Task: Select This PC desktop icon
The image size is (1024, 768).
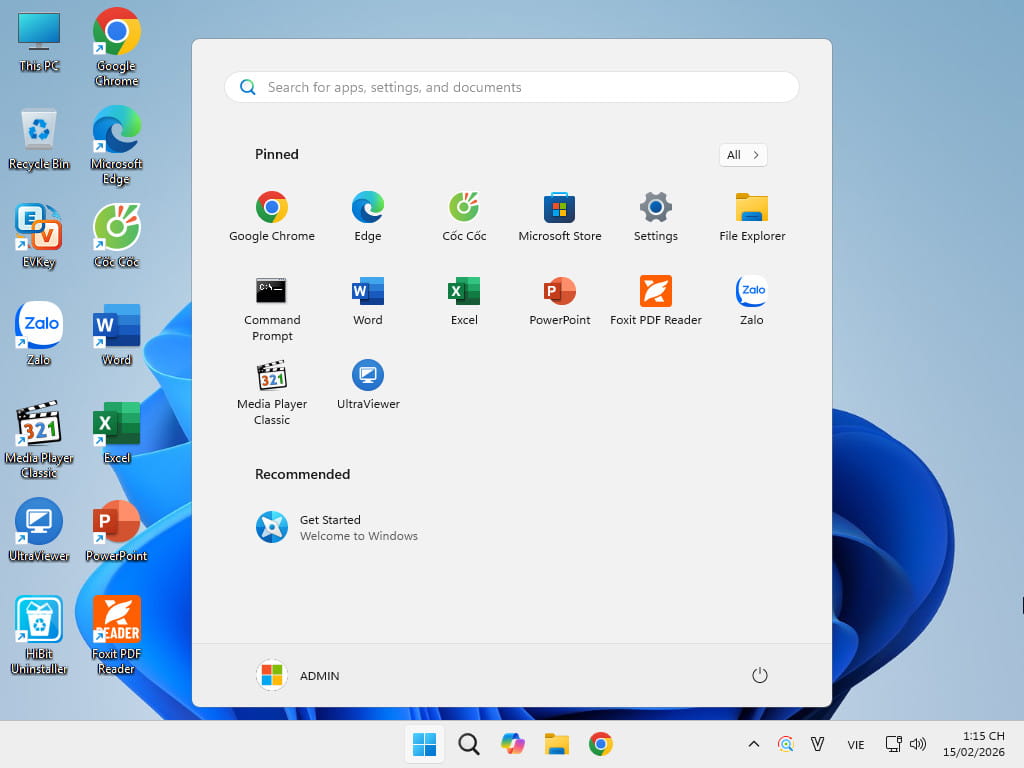Action: click(39, 42)
